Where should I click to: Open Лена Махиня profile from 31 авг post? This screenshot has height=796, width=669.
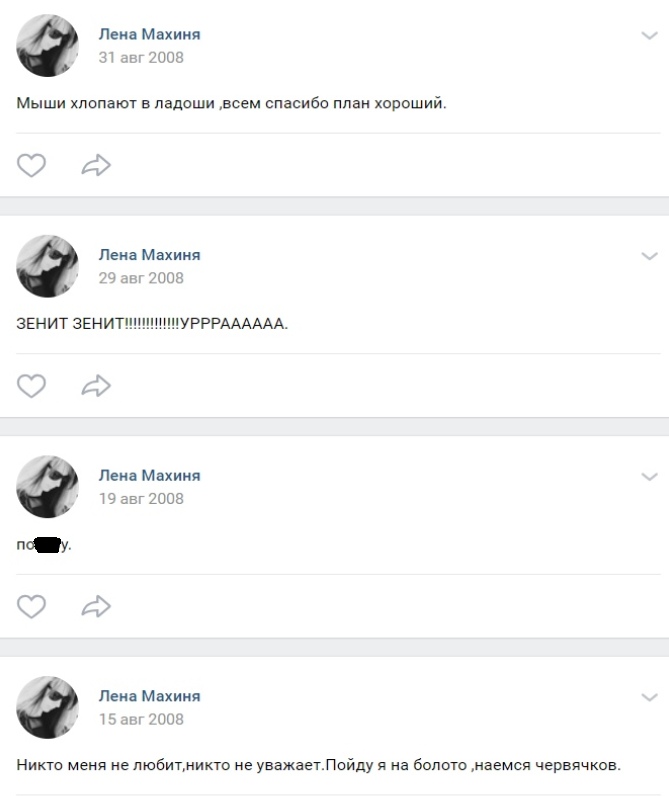coord(149,34)
